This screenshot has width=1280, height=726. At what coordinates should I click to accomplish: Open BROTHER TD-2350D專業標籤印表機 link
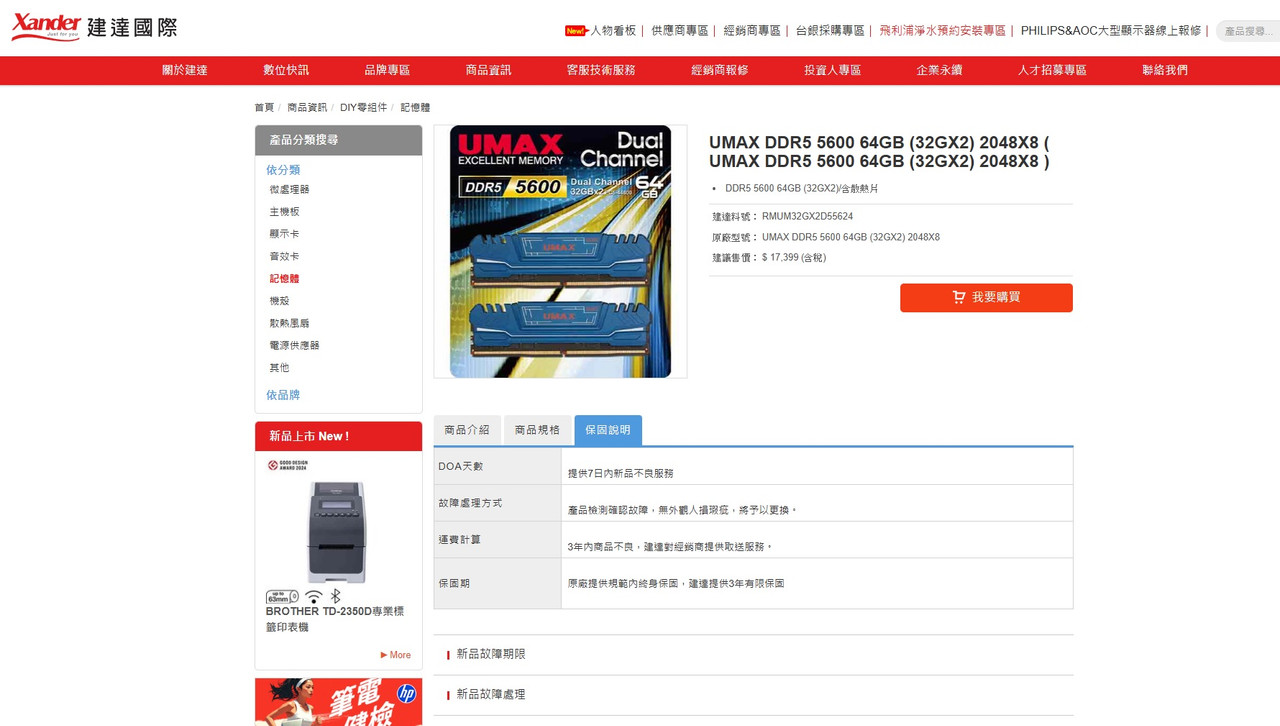click(335, 619)
